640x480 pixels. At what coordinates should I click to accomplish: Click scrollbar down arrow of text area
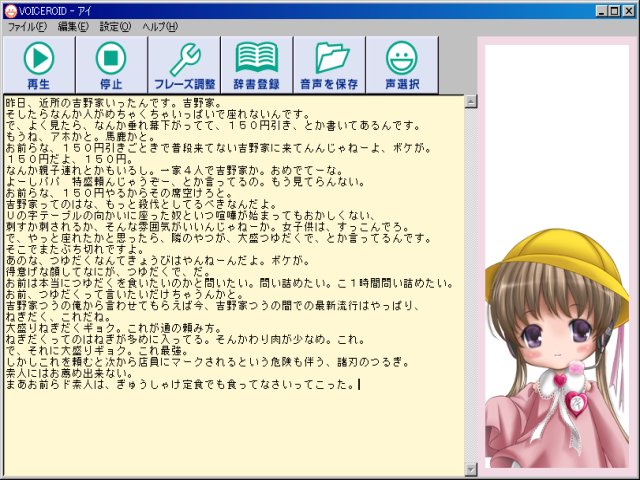point(471,469)
